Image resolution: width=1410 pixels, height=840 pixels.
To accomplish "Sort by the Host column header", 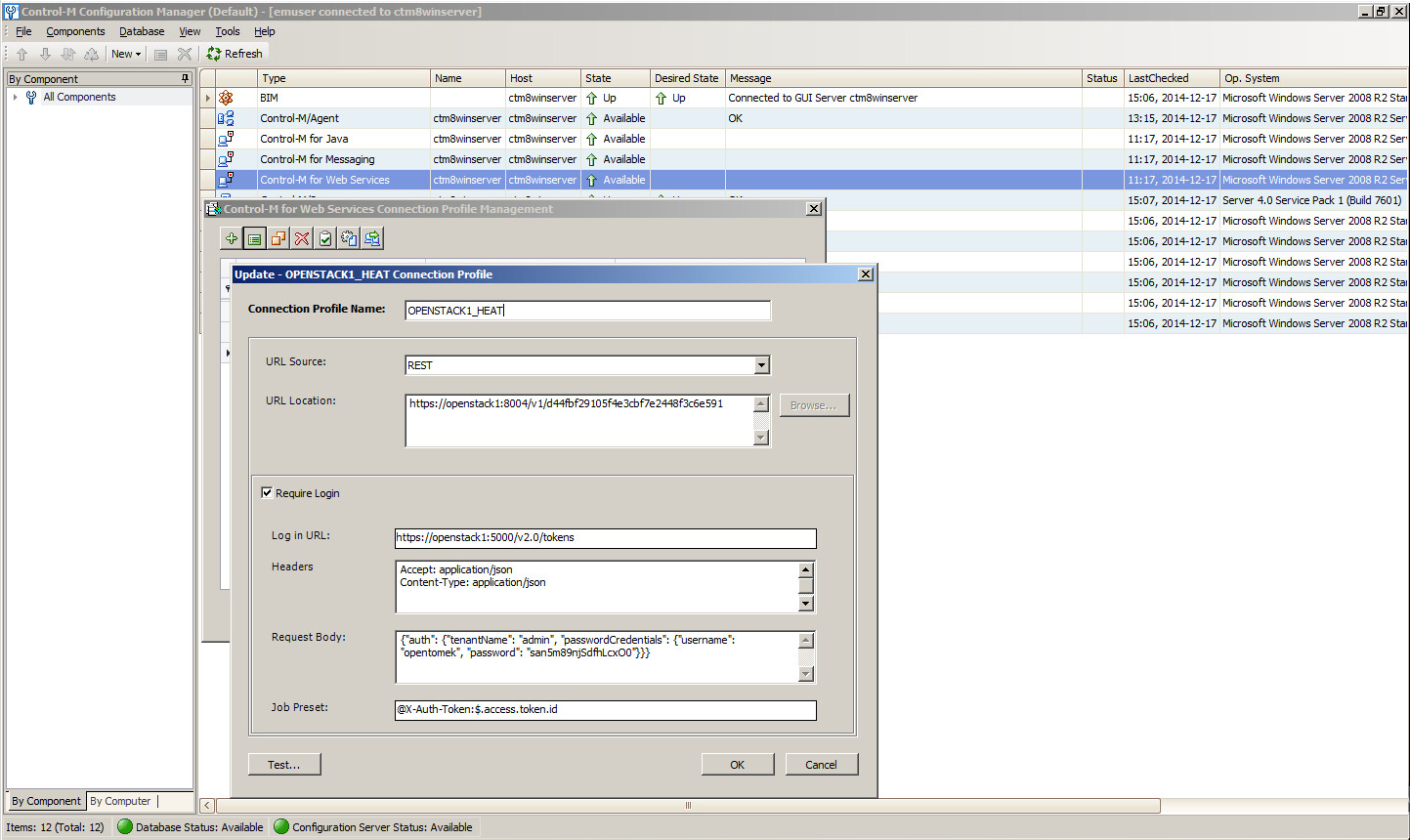I will point(542,78).
